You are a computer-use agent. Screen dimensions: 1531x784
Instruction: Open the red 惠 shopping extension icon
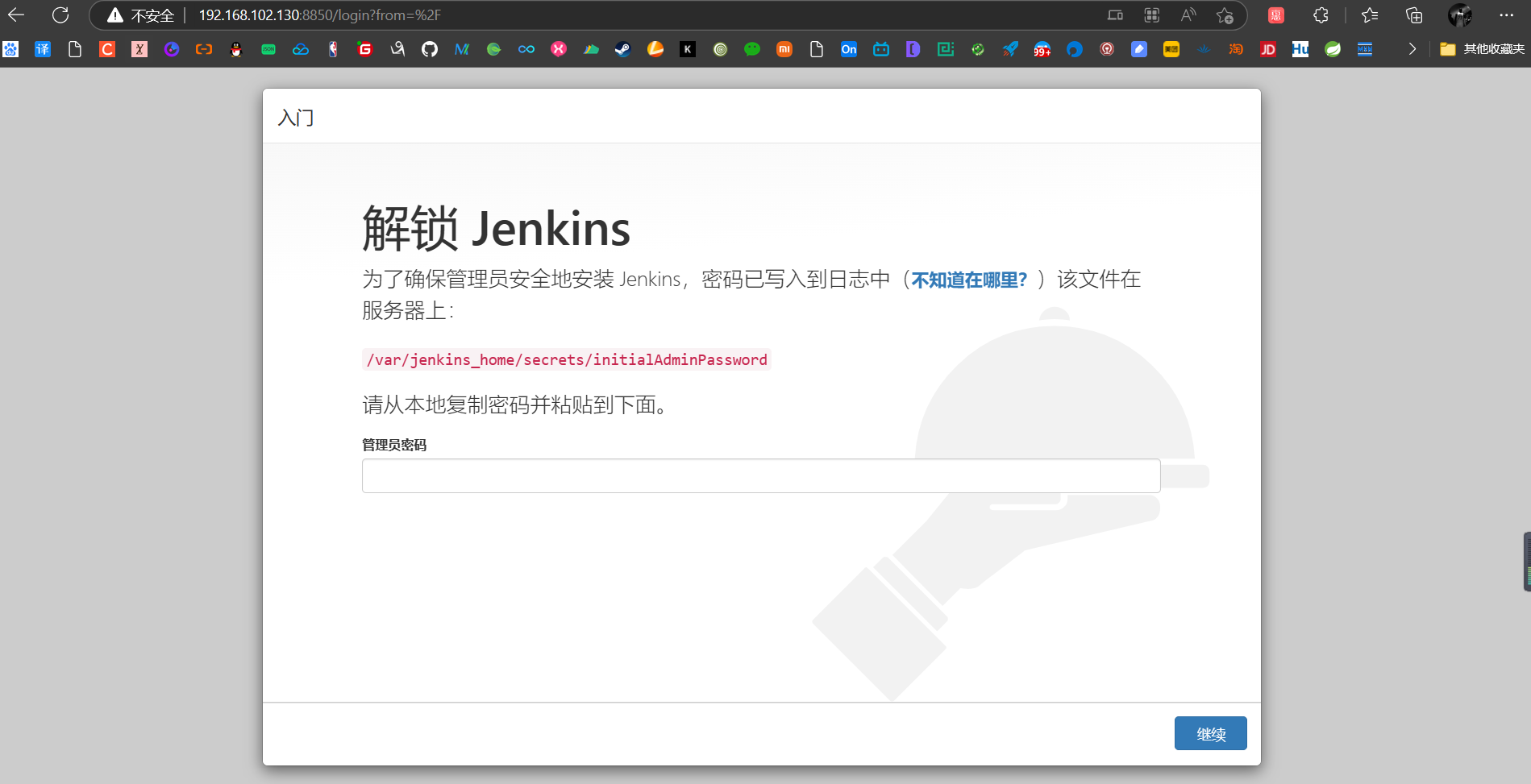click(1276, 15)
